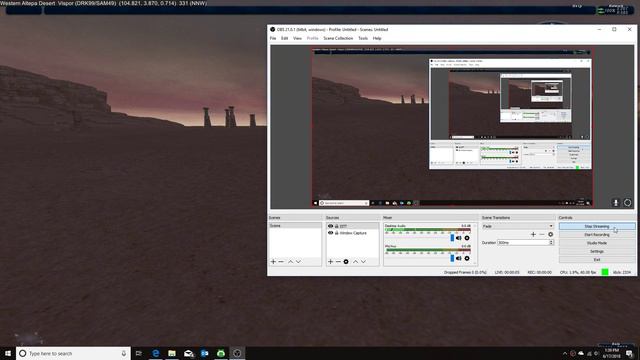Open transition properties gear icon
The image size is (640, 360).
(551, 234)
